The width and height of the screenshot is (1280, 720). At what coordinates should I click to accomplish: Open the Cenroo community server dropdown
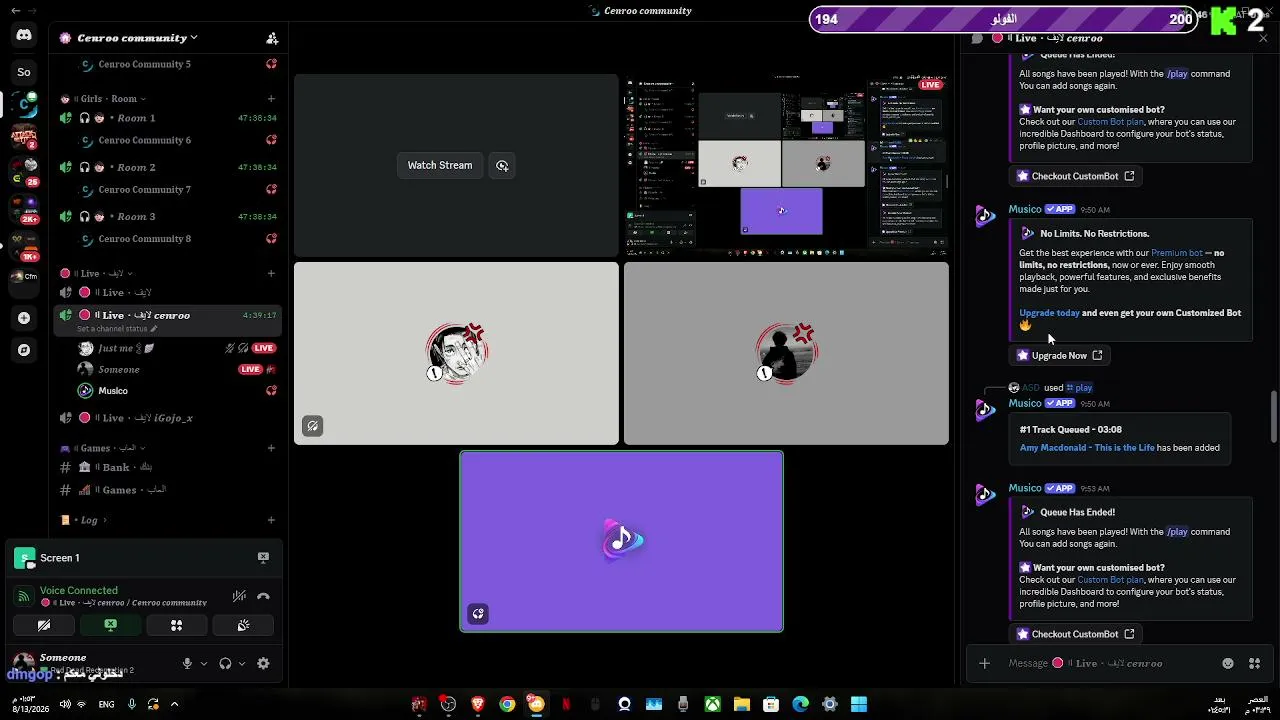click(x=137, y=38)
